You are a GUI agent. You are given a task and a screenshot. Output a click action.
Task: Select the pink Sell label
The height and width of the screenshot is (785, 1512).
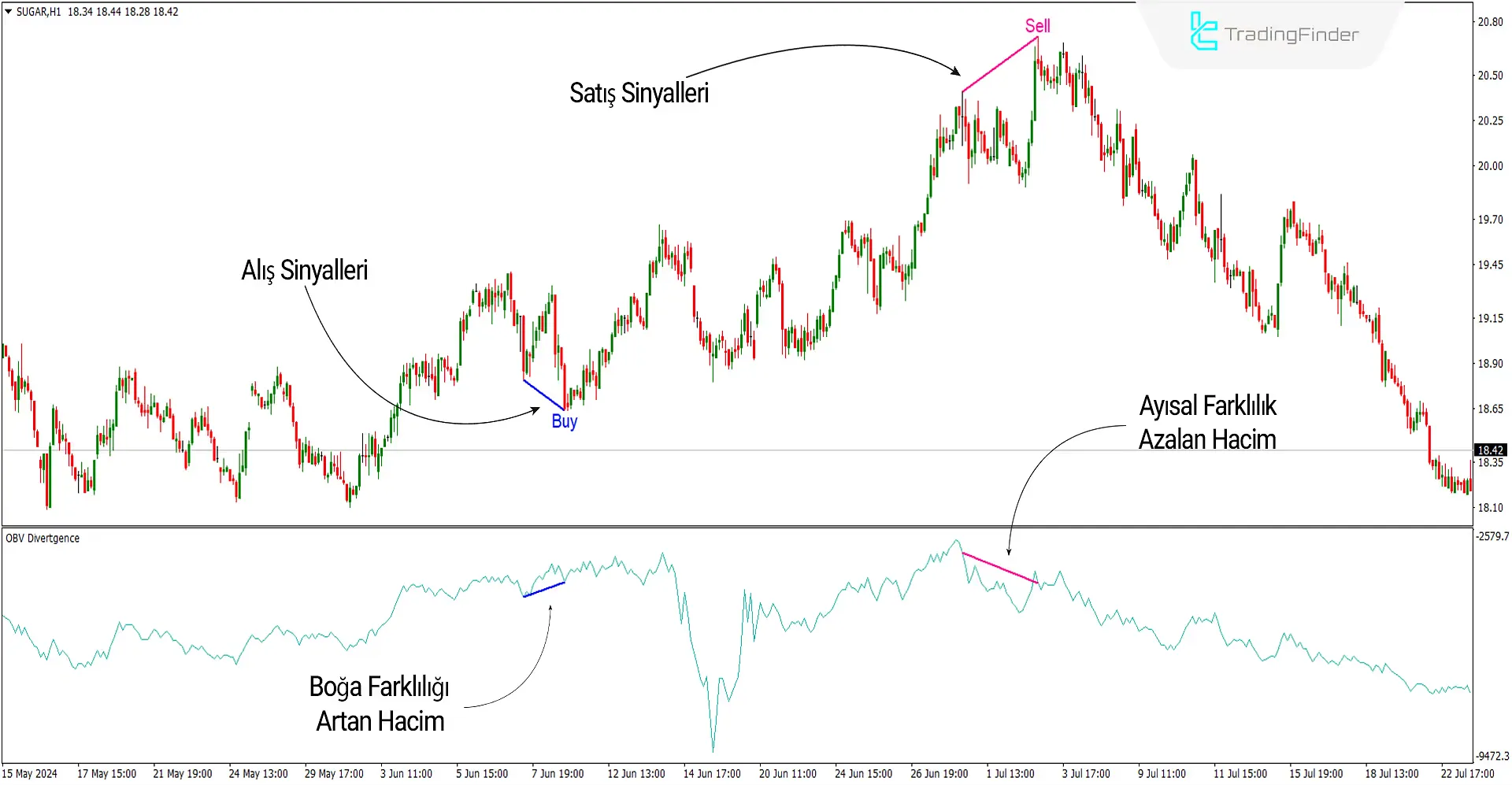click(1037, 26)
